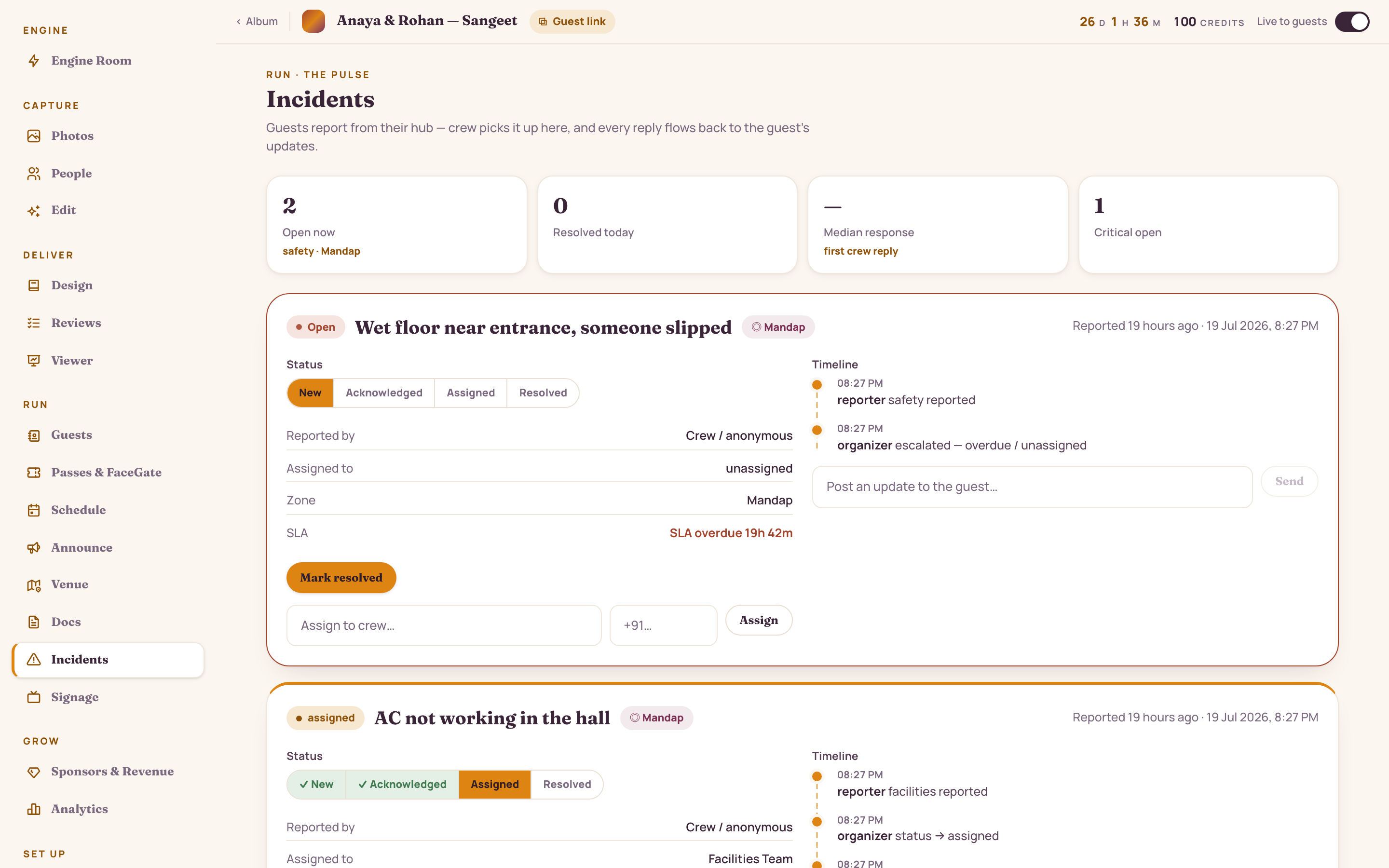Click the 'assigned' status badge on AC incident
The height and width of the screenshot is (868, 1389).
click(x=326, y=718)
